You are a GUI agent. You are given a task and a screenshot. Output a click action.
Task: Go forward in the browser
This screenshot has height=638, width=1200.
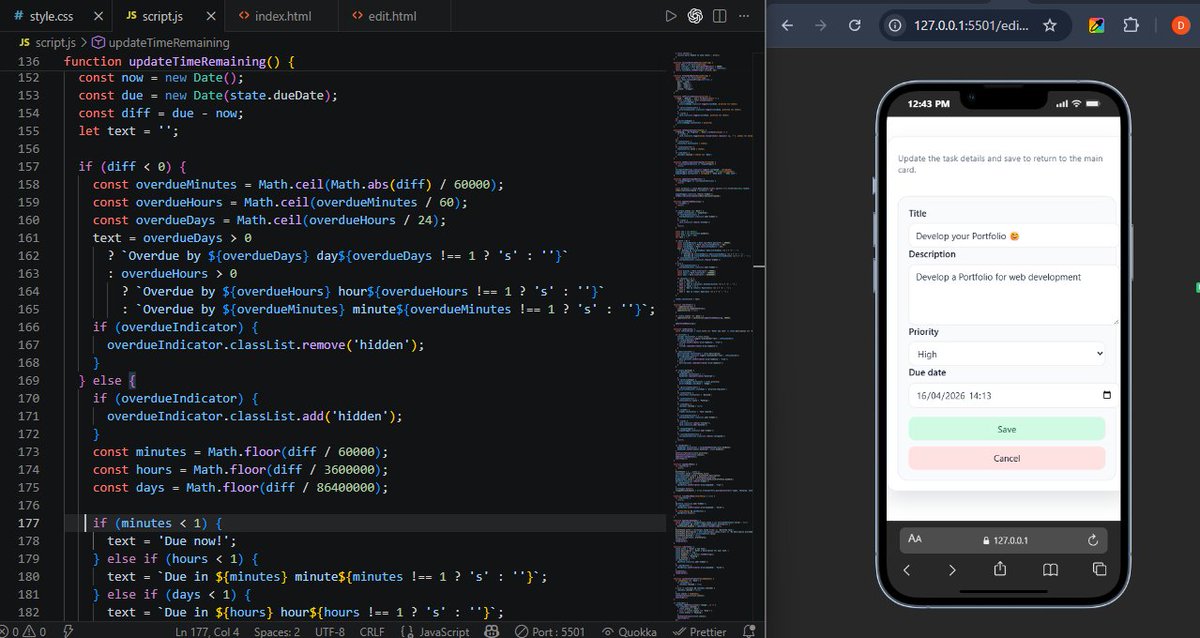point(821,26)
